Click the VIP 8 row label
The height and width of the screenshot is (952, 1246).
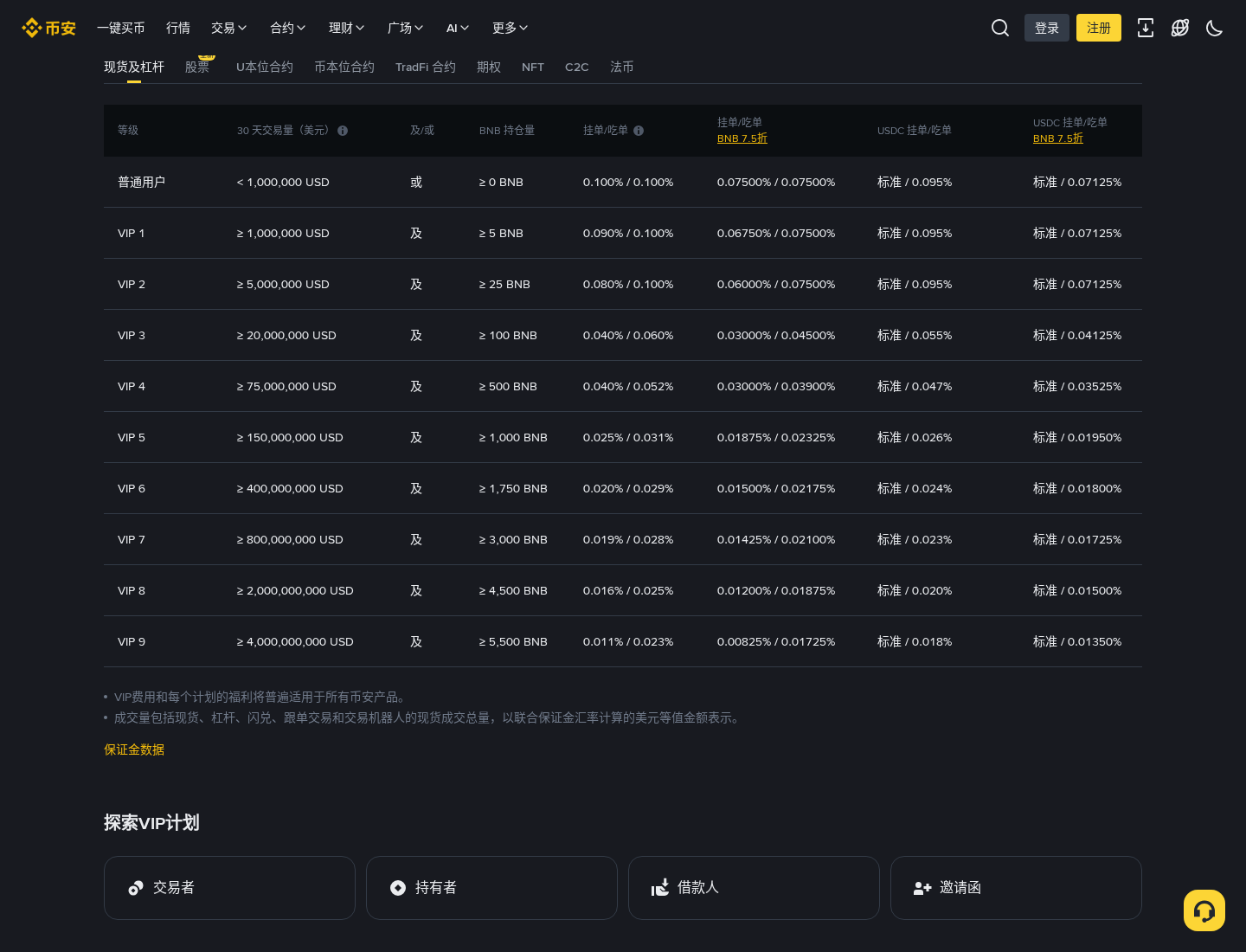pos(132,590)
